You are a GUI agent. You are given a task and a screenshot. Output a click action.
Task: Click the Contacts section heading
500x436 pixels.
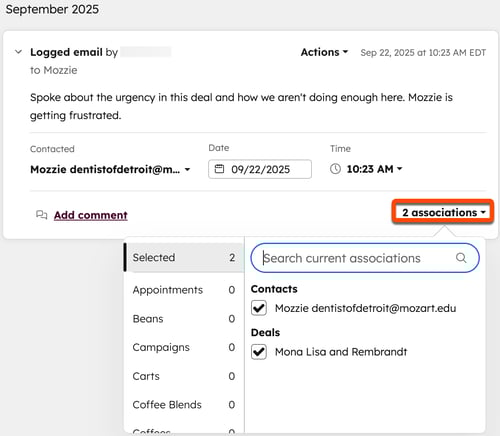click(x=274, y=289)
